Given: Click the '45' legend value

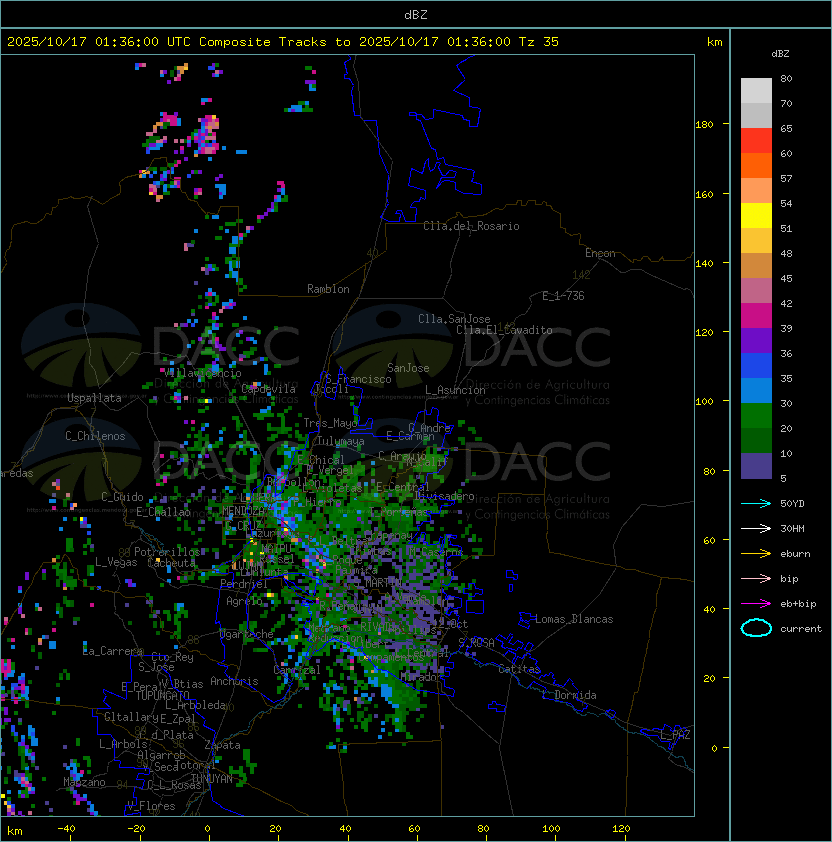Looking at the screenshot, I should point(786,279).
